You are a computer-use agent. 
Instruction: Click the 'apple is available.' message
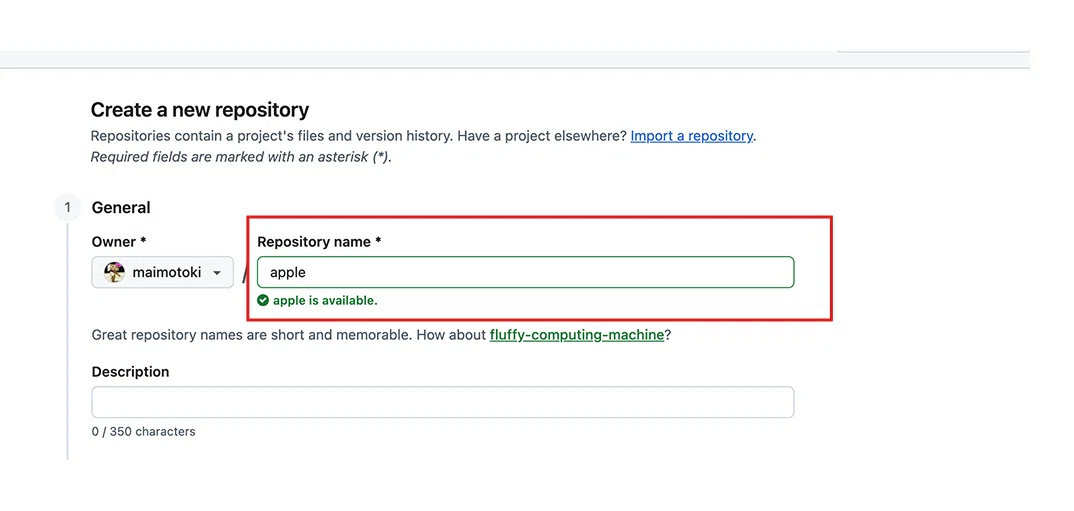point(325,300)
